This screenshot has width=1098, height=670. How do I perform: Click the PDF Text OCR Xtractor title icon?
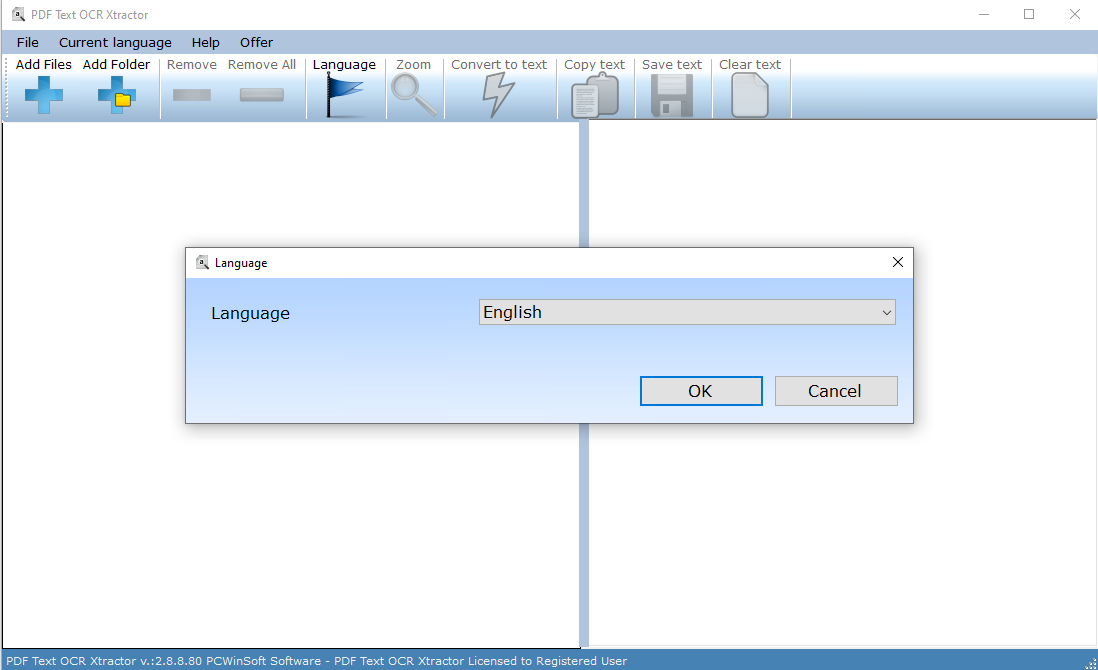pos(18,14)
